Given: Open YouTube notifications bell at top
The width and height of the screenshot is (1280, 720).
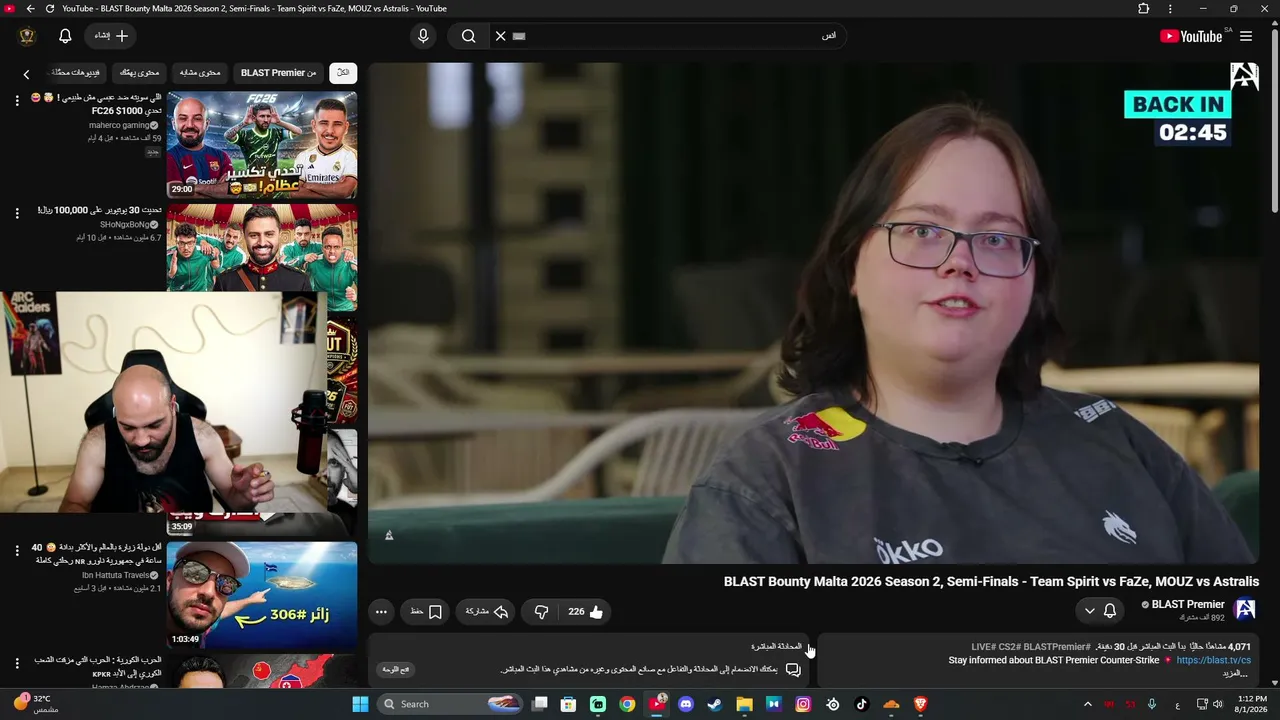Looking at the screenshot, I should tap(65, 36).
